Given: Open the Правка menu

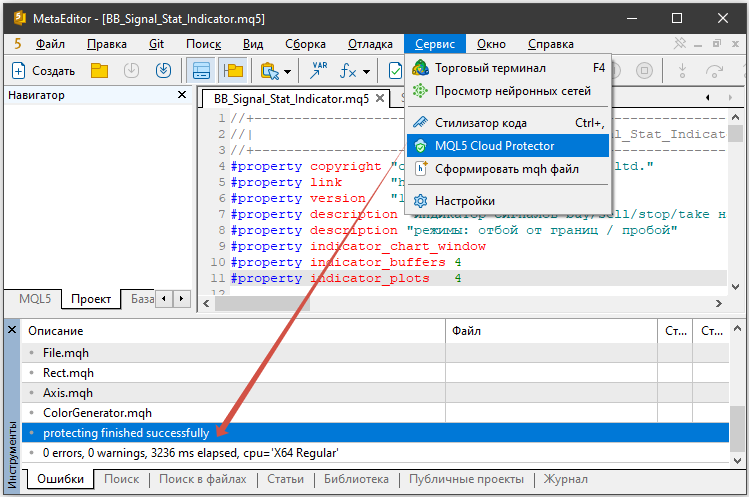Looking at the screenshot, I should click(107, 44).
